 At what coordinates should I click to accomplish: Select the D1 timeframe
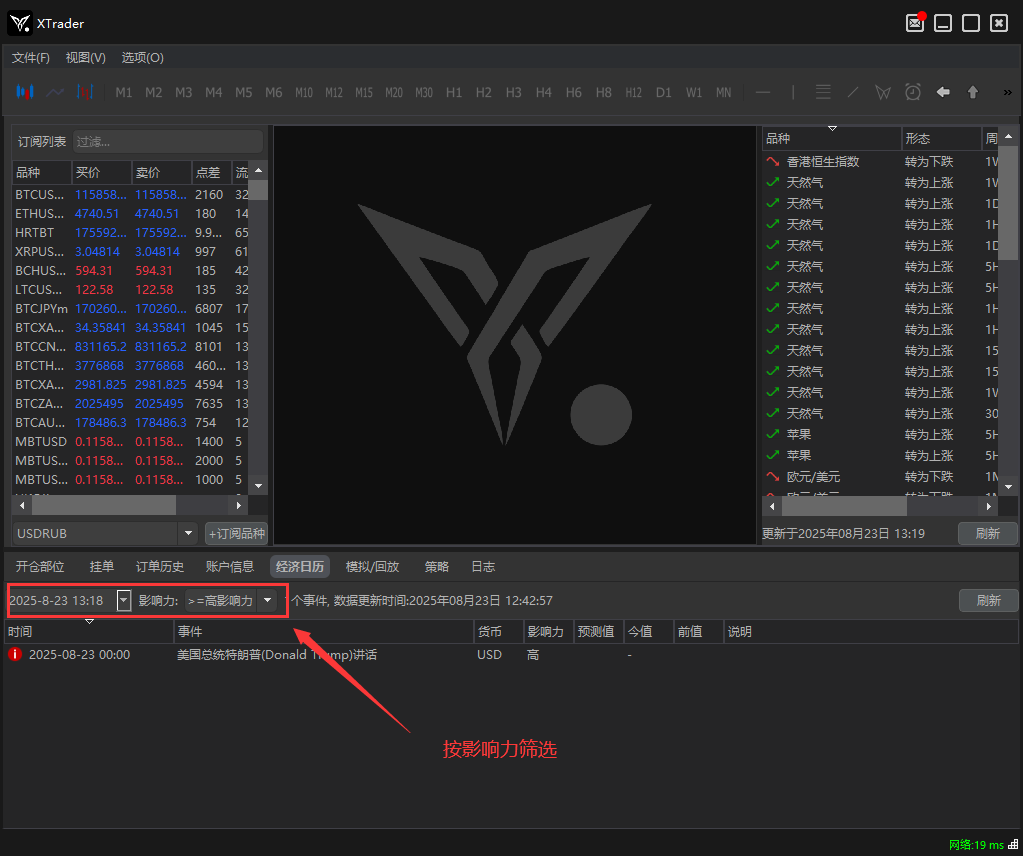[x=664, y=92]
